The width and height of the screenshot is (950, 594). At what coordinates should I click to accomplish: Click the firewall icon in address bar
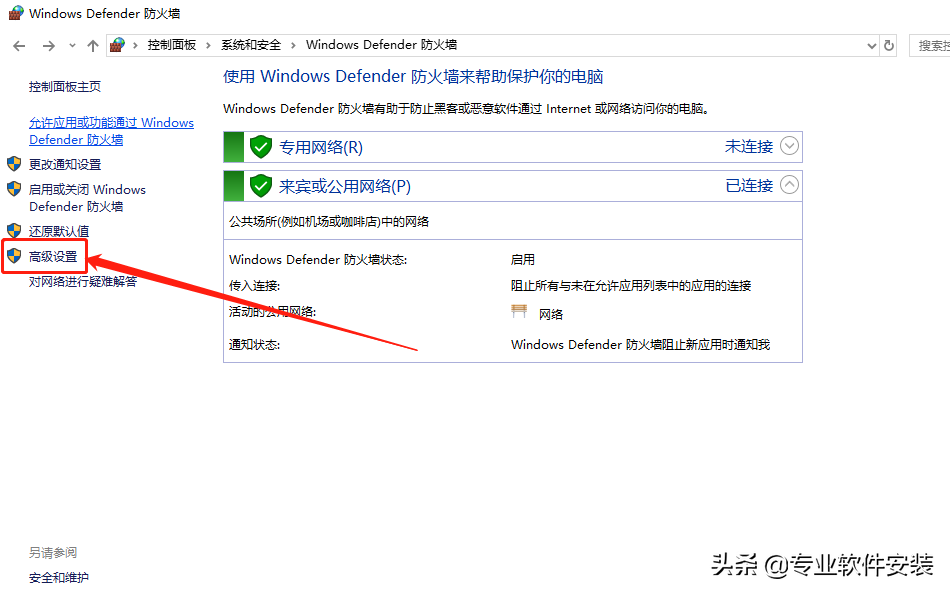point(118,45)
